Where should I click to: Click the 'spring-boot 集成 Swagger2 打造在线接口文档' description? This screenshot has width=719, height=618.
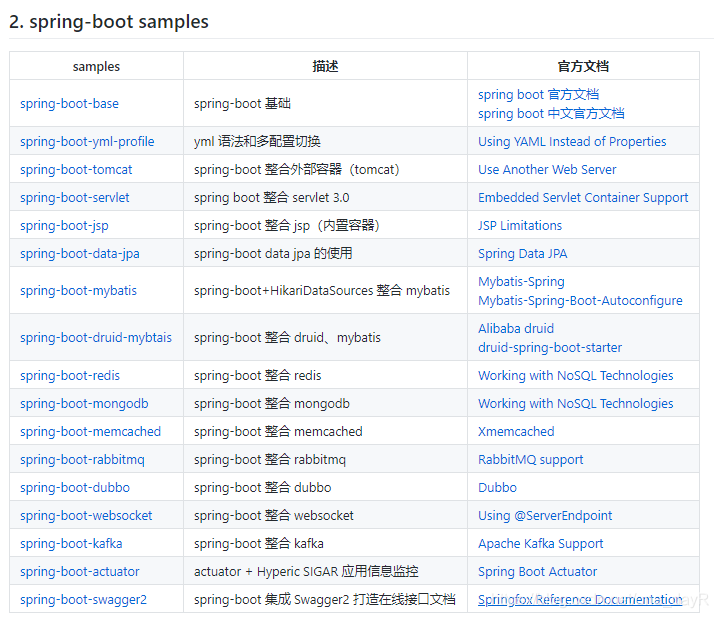[325, 600]
